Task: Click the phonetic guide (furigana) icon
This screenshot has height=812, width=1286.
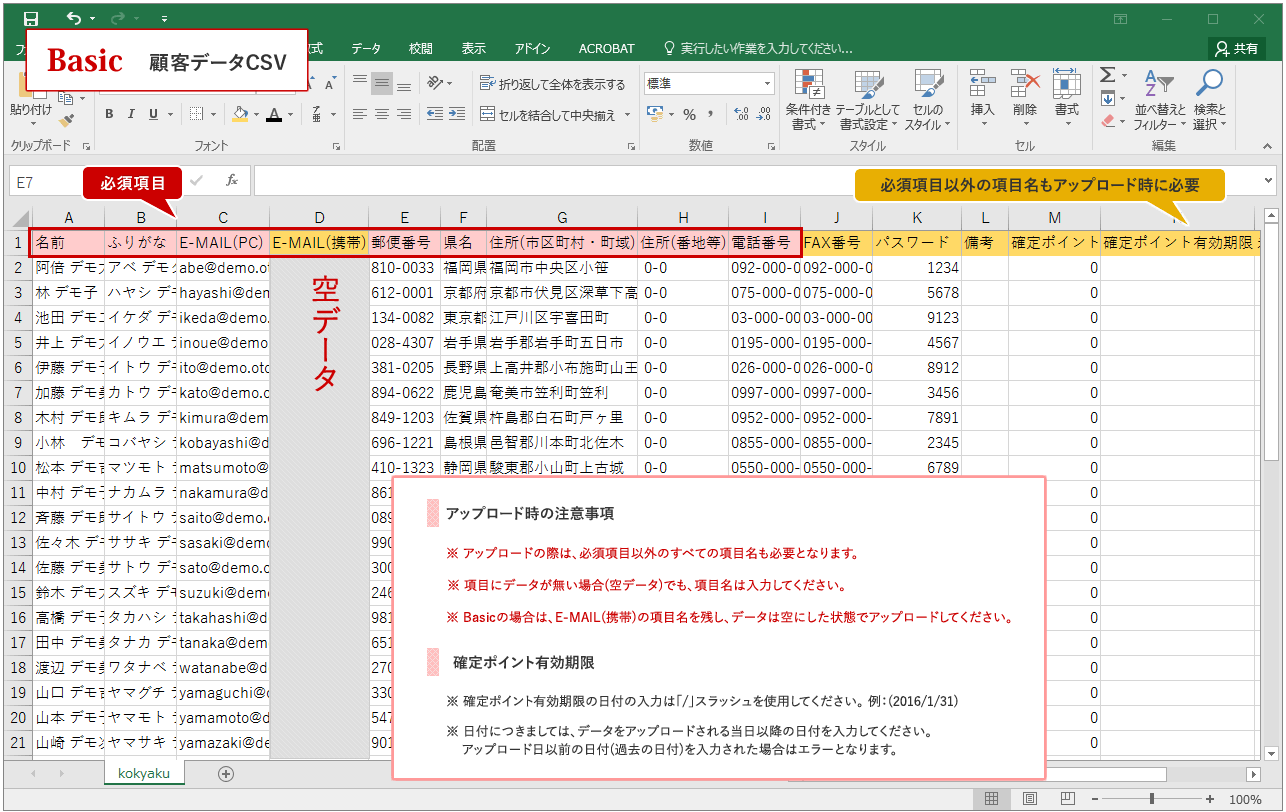Action: (x=316, y=114)
